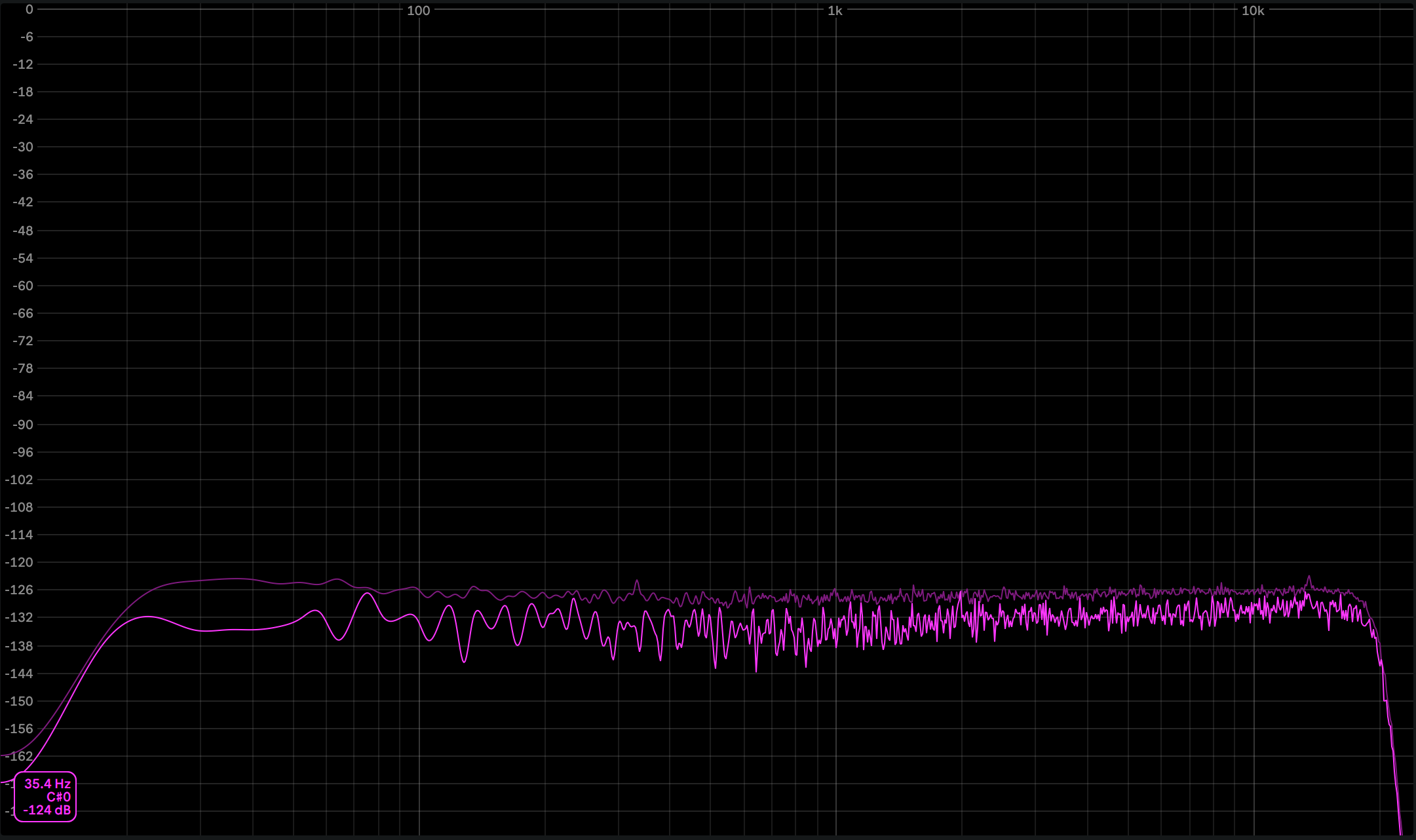
Task: Click the C#0 note name in tooltip
Action: point(58,797)
